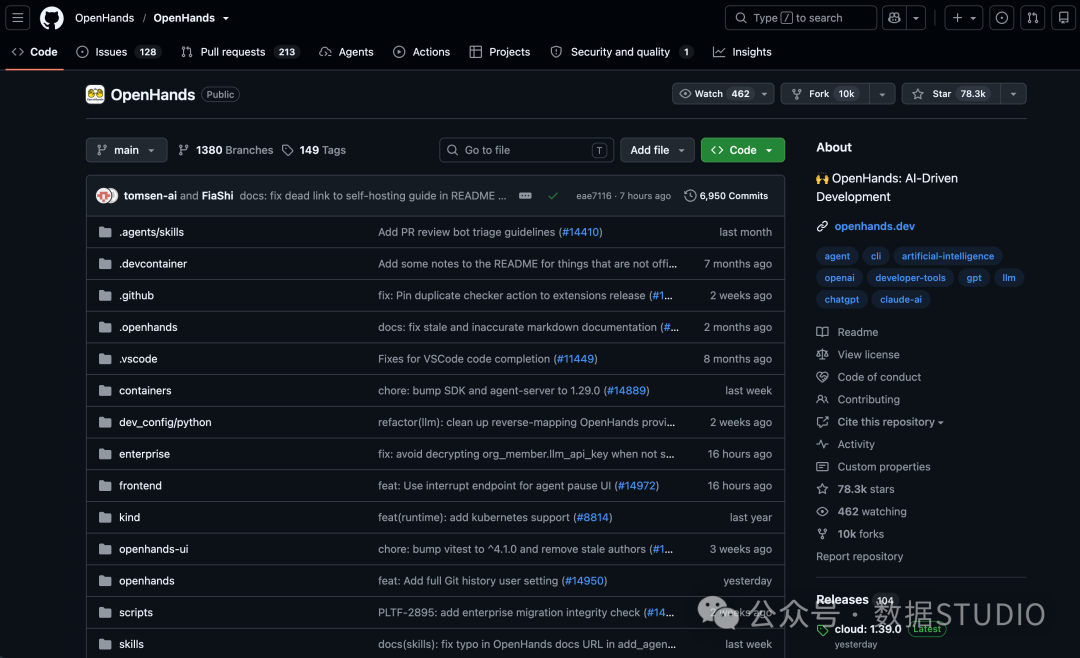The height and width of the screenshot is (658, 1080).
Task: Open the issues inbox icon in header
Action: click(x=1001, y=18)
